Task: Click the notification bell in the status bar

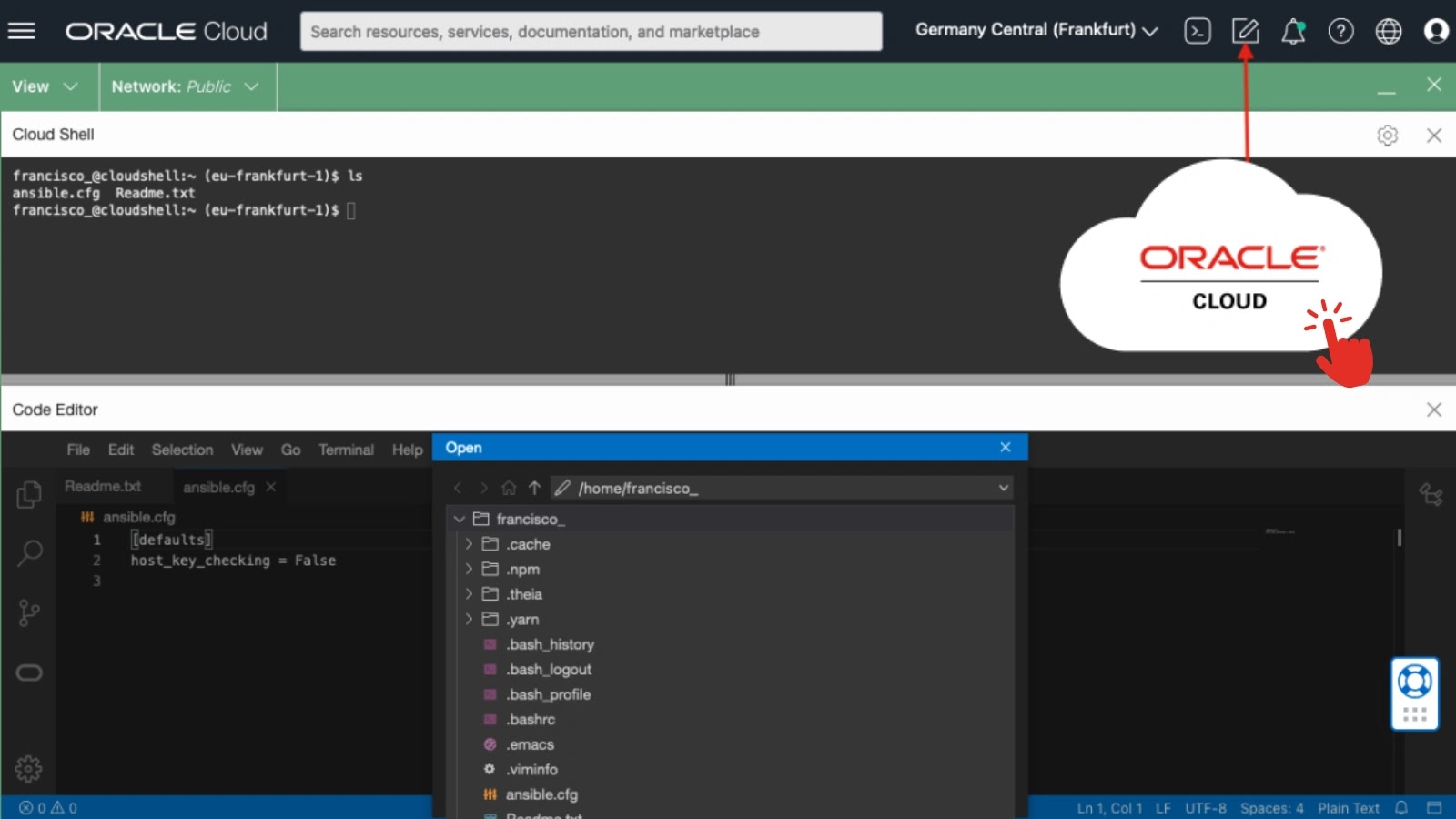Action: tap(1400, 807)
